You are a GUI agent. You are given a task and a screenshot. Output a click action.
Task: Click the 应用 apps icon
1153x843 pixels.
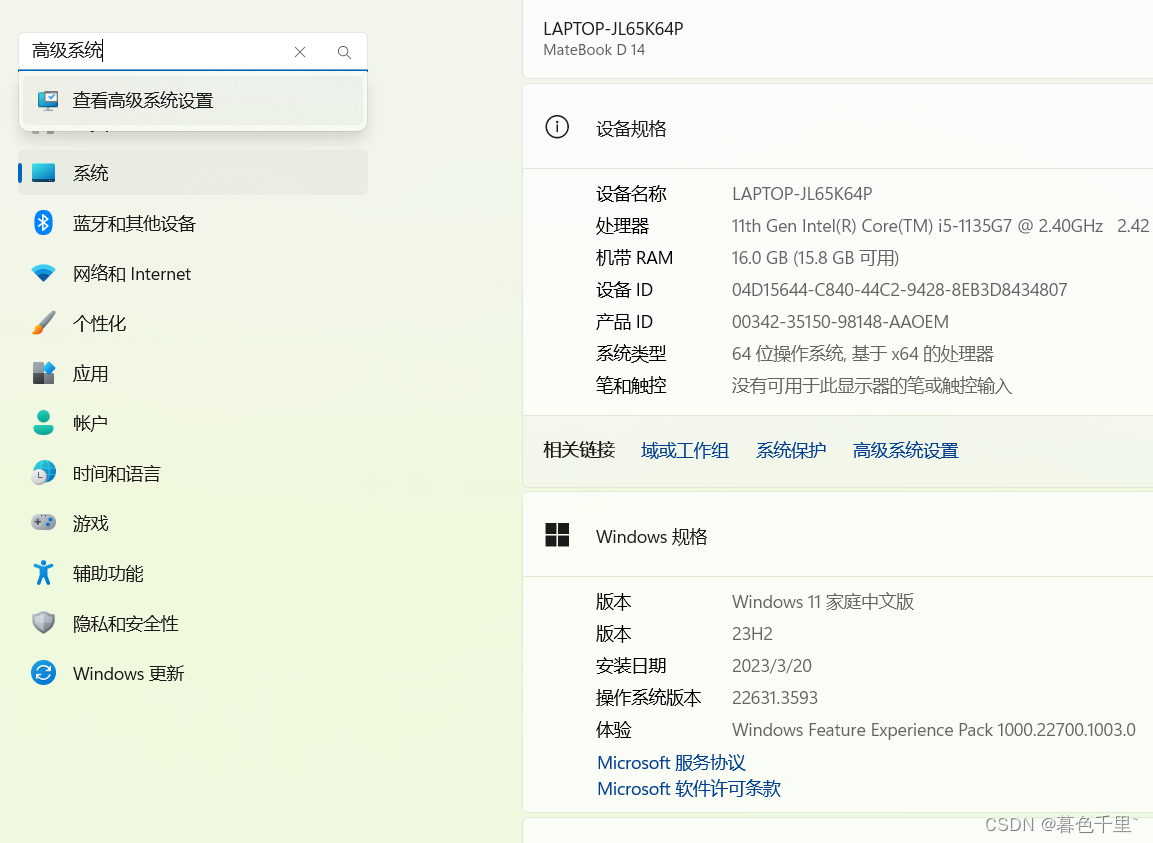click(x=43, y=373)
